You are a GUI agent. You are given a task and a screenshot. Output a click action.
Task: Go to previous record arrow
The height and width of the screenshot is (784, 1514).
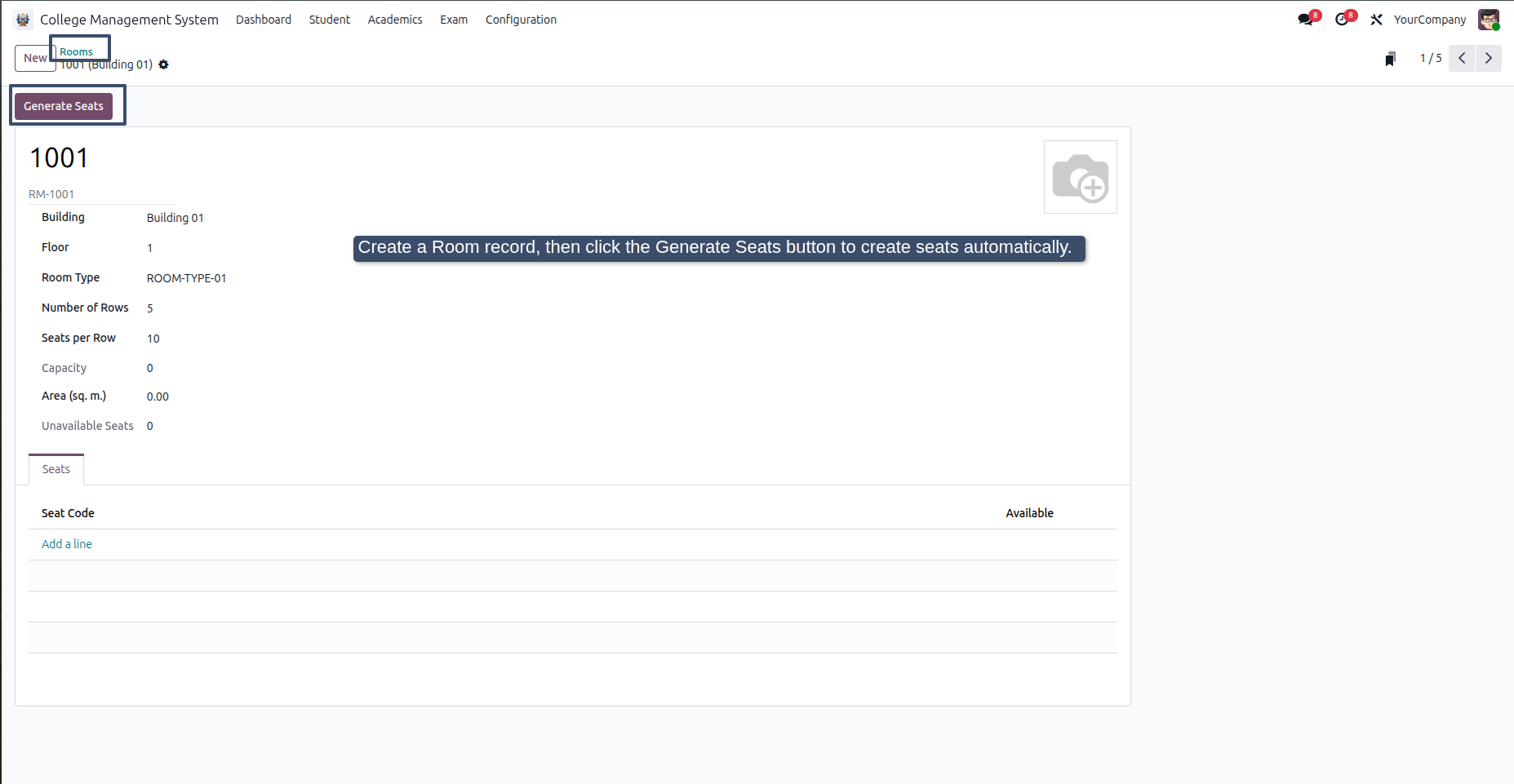tap(1462, 58)
